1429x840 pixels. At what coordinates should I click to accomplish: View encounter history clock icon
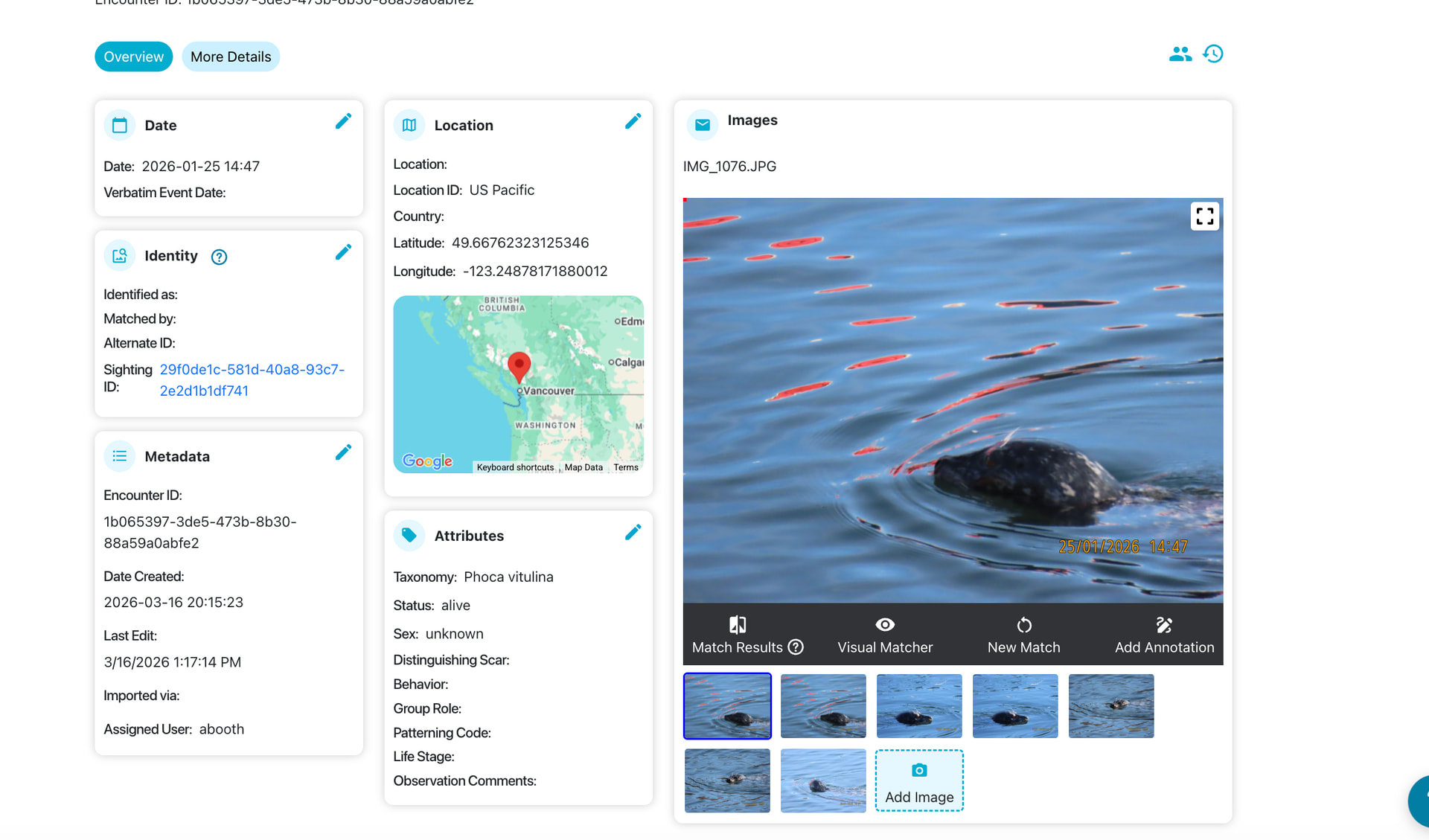pos(1213,54)
